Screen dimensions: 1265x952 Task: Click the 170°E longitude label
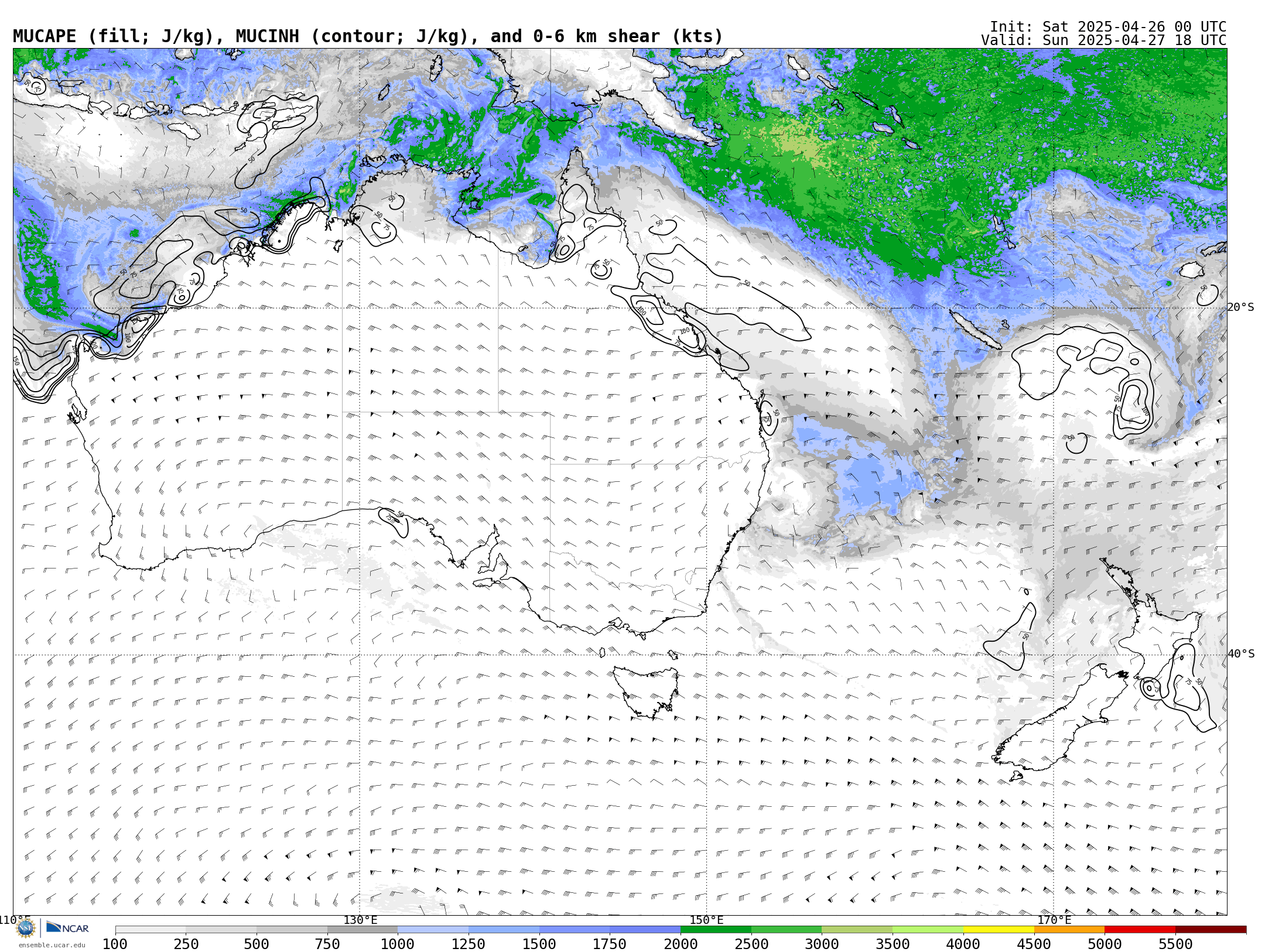[x=1054, y=920]
